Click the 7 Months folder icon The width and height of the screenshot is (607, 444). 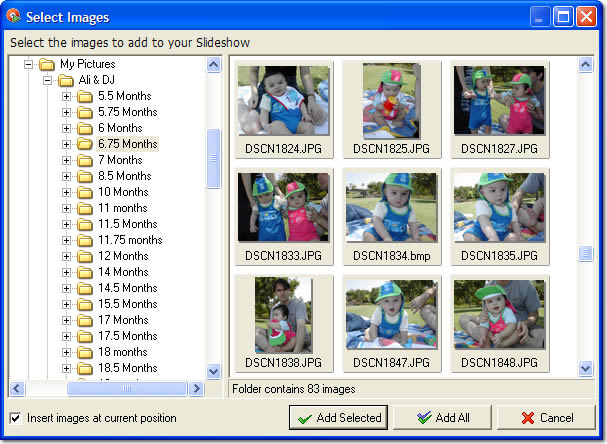tap(85, 160)
